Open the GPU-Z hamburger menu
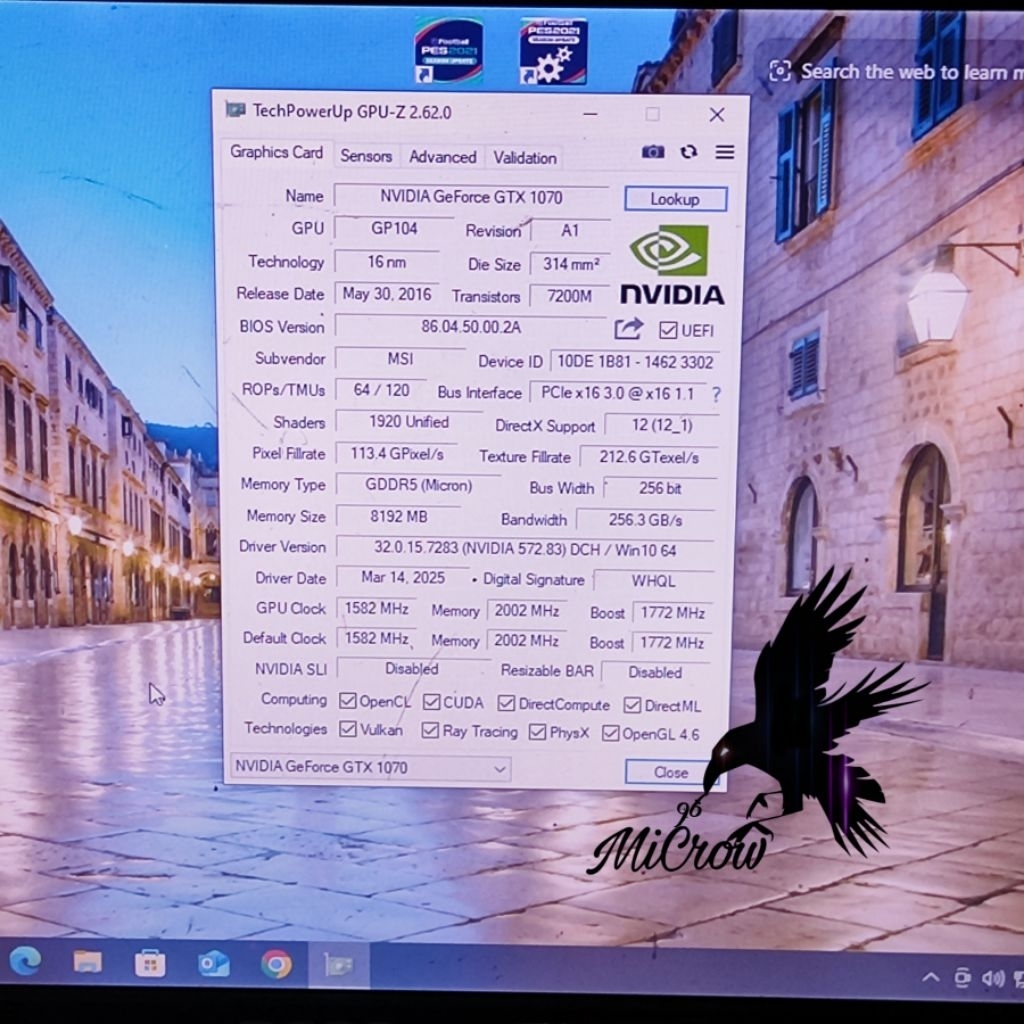This screenshot has width=1024, height=1024. [x=725, y=152]
